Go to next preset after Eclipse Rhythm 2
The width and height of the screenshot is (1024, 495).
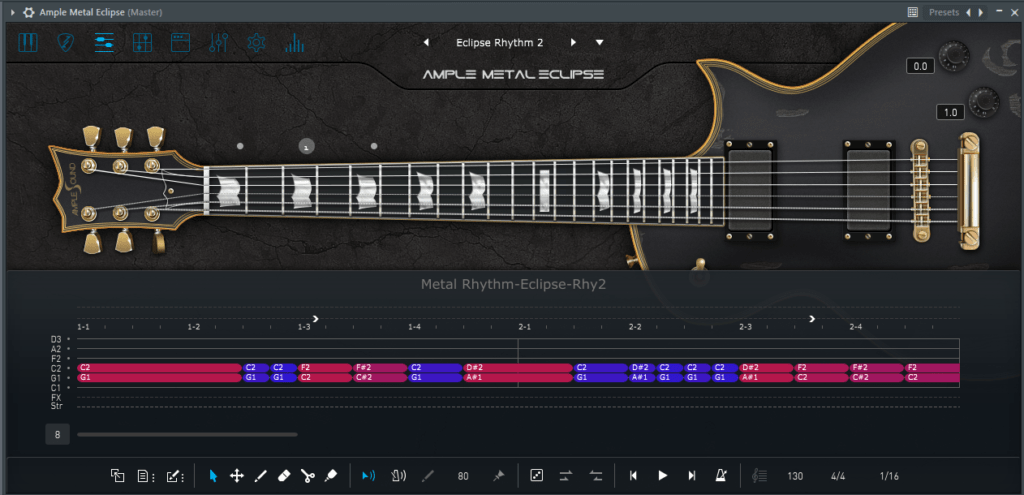pos(573,42)
